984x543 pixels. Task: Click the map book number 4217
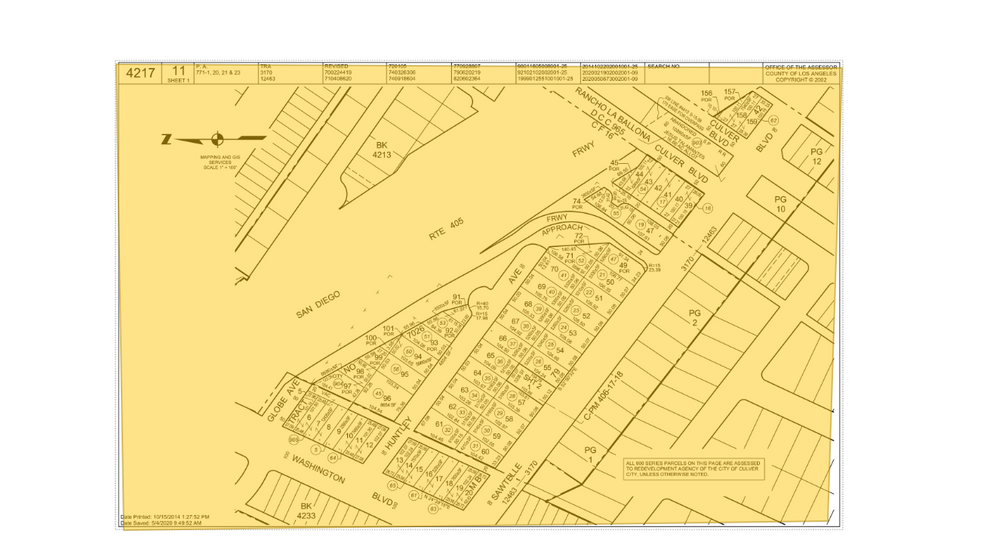click(140, 73)
